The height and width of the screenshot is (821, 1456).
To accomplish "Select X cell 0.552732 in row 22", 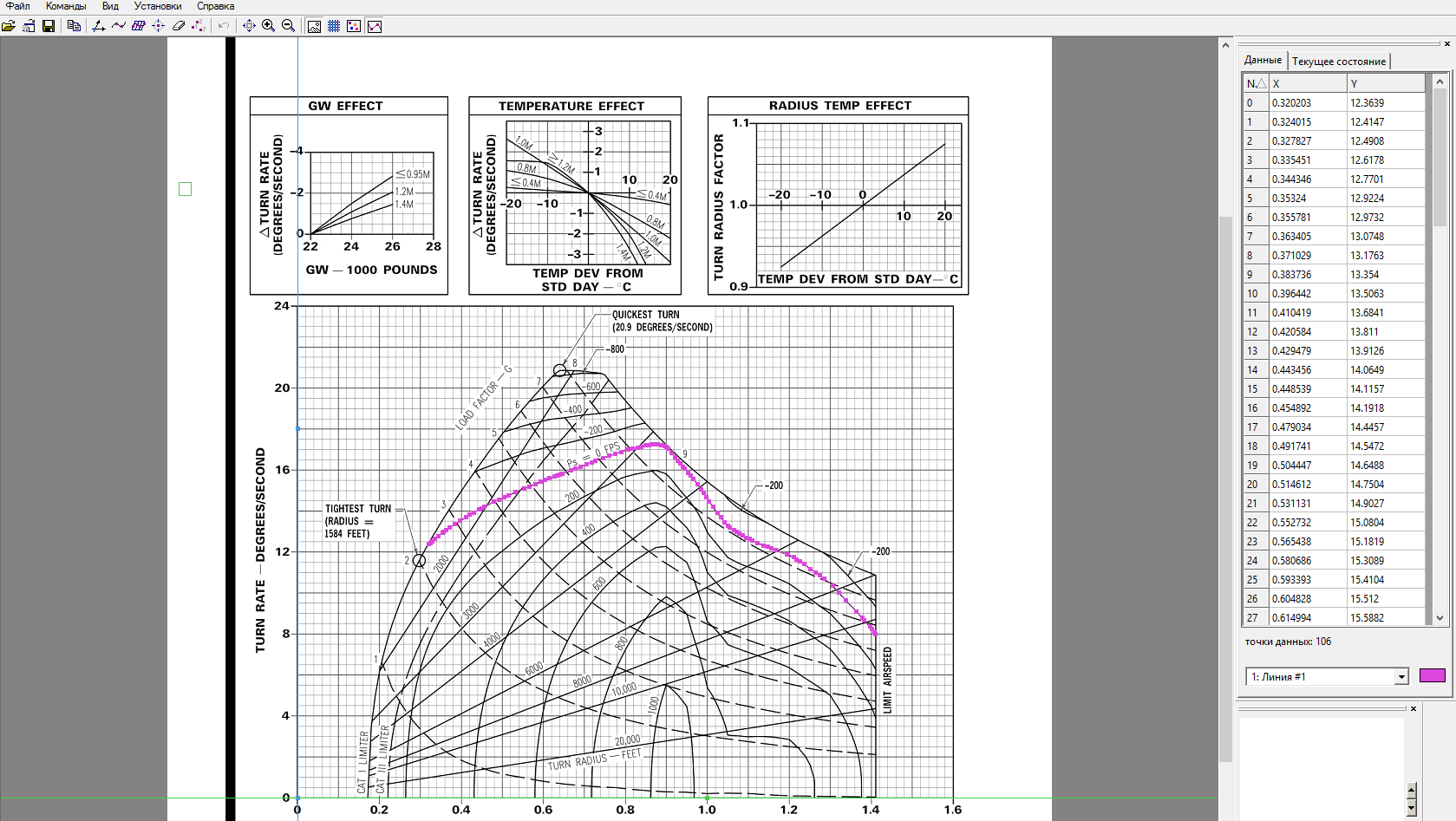I will pyautogui.click(x=1308, y=522).
